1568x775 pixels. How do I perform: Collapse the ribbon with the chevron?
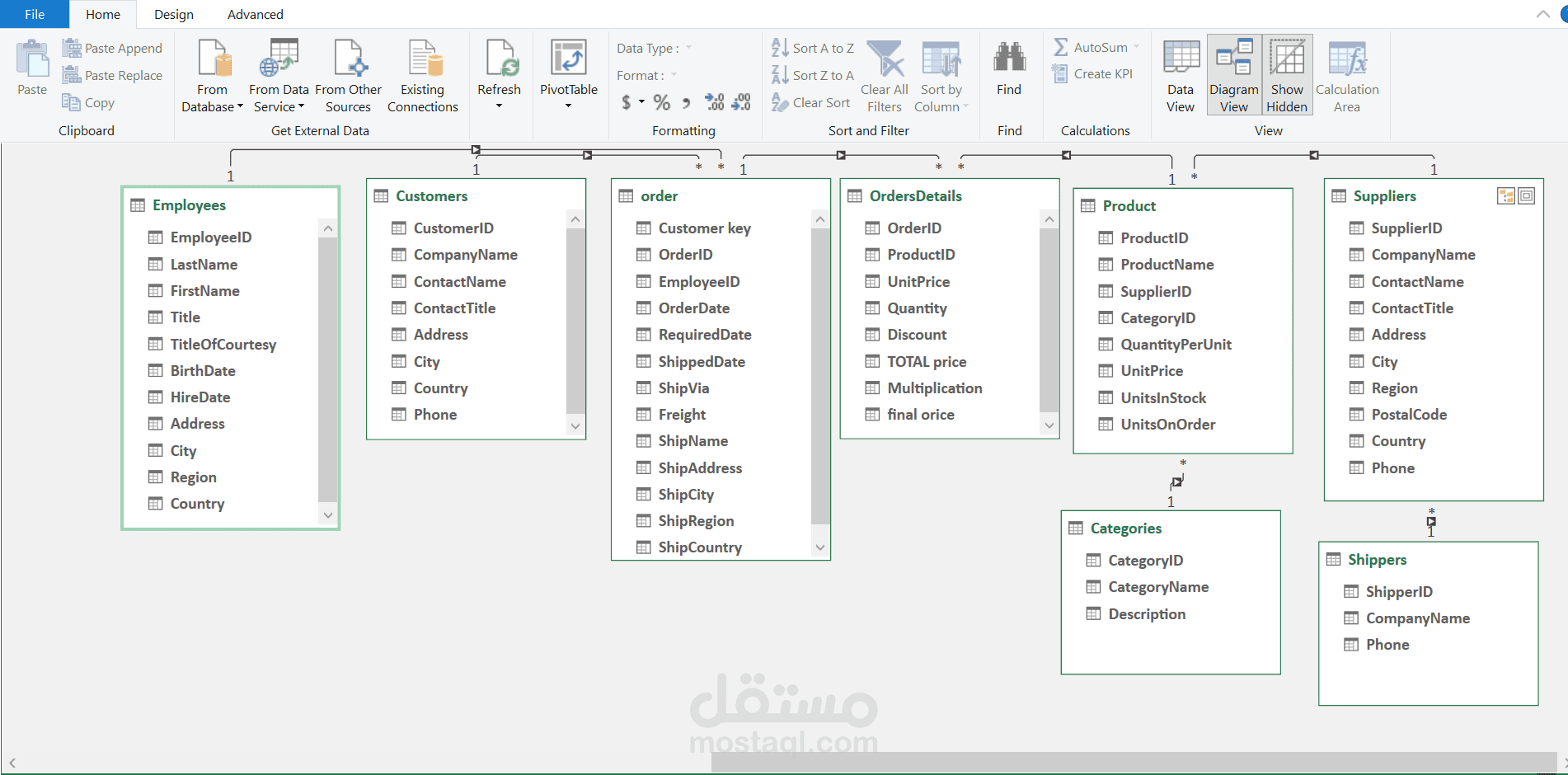click(x=1542, y=13)
